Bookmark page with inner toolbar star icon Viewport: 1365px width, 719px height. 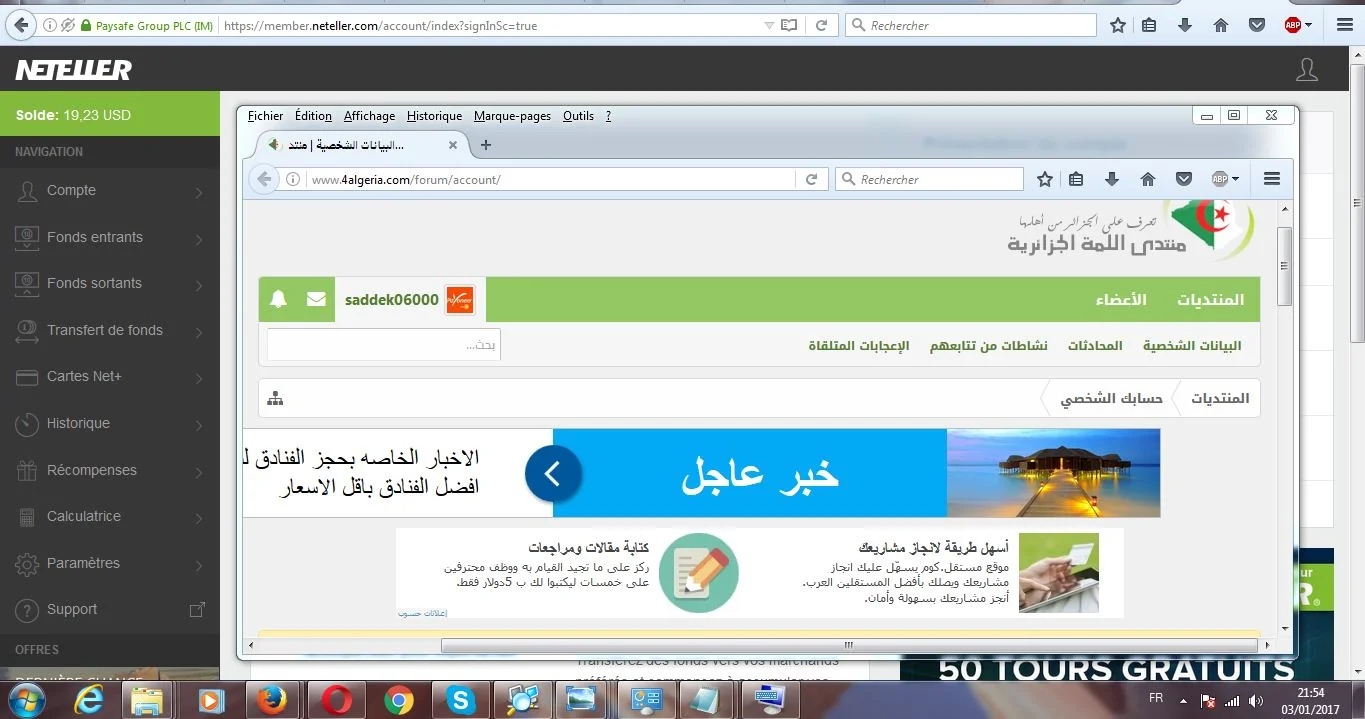coord(1045,179)
